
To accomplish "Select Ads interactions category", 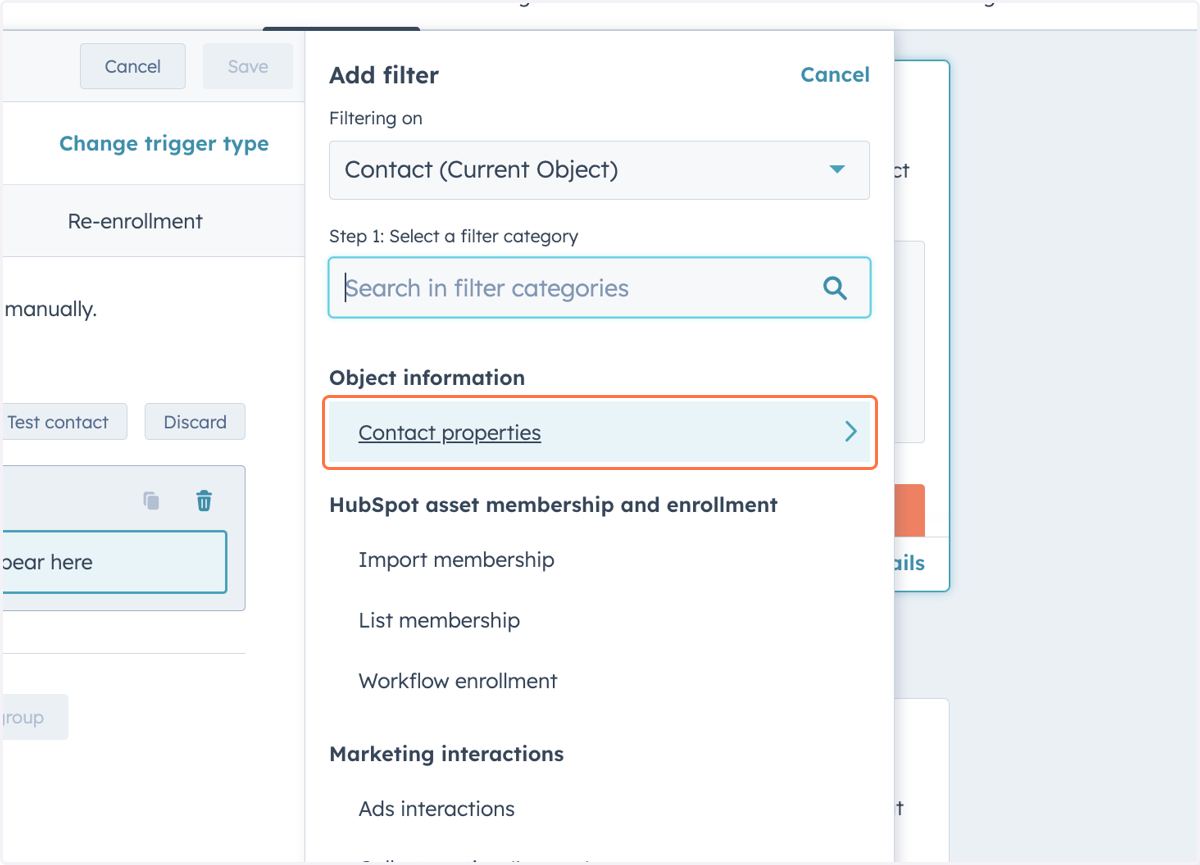I will pyautogui.click(x=437, y=809).
